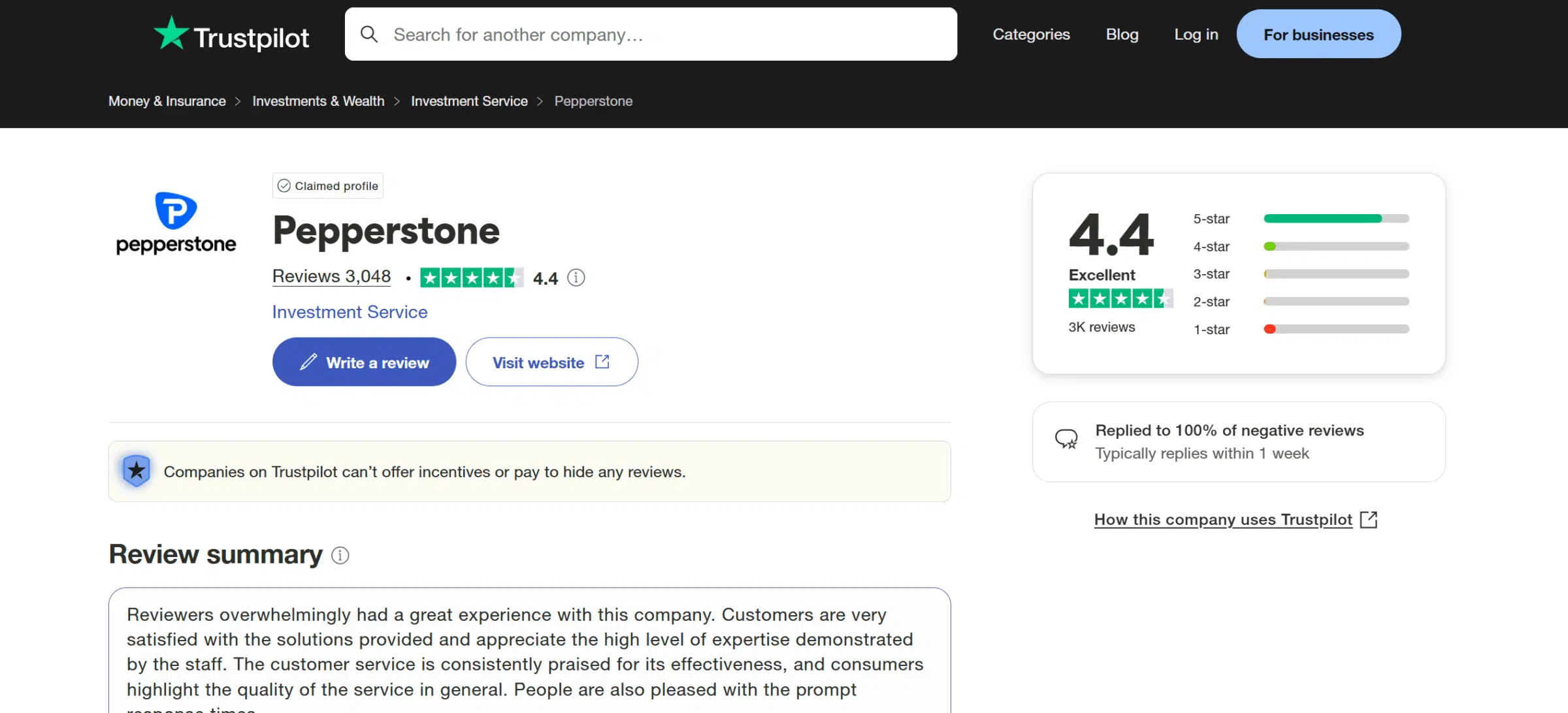Image resolution: width=1568 pixels, height=713 pixels.
Task: Filter by the 1-star rating bar
Action: tap(1336, 329)
